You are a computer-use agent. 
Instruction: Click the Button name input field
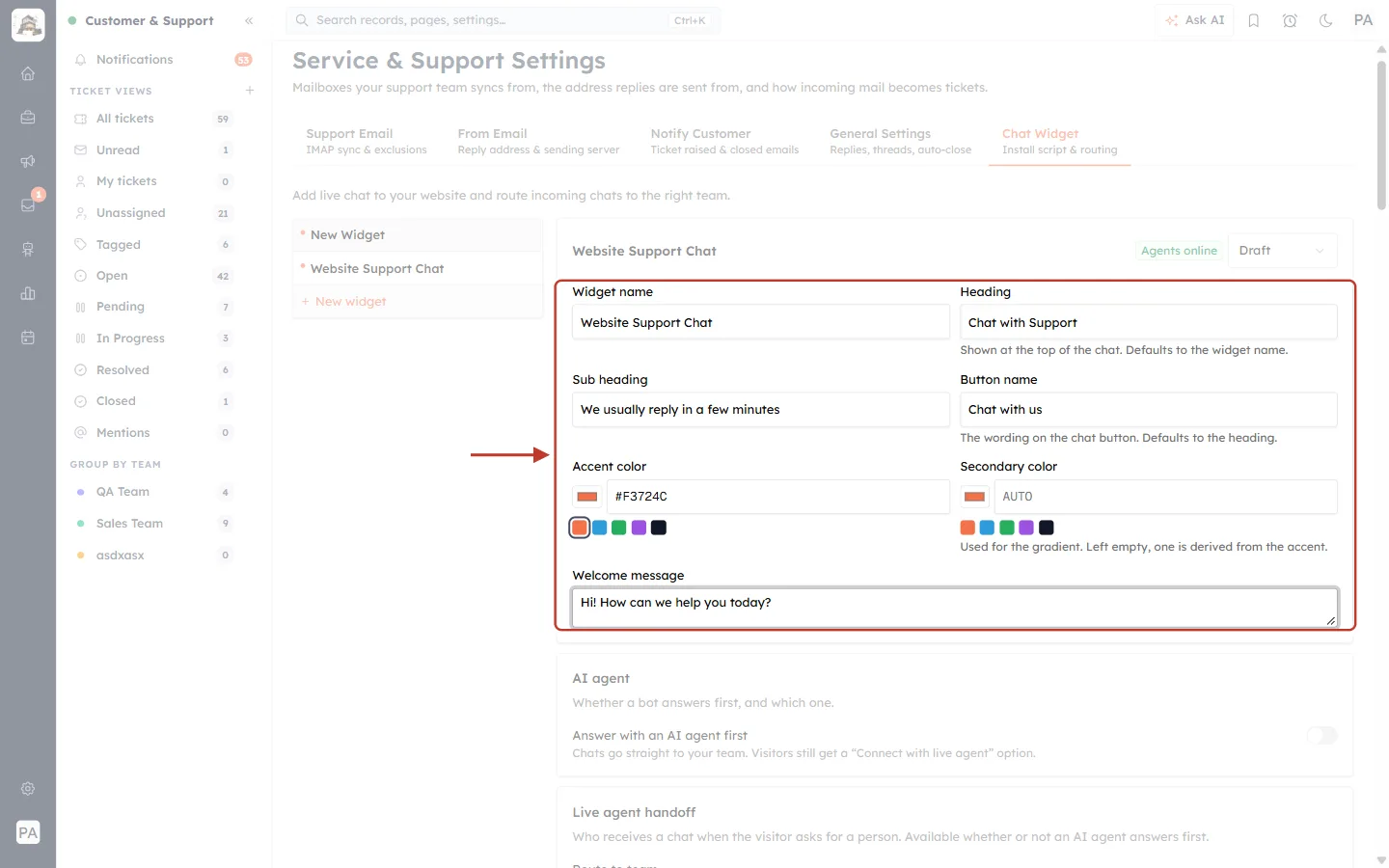tap(1149, 410)
